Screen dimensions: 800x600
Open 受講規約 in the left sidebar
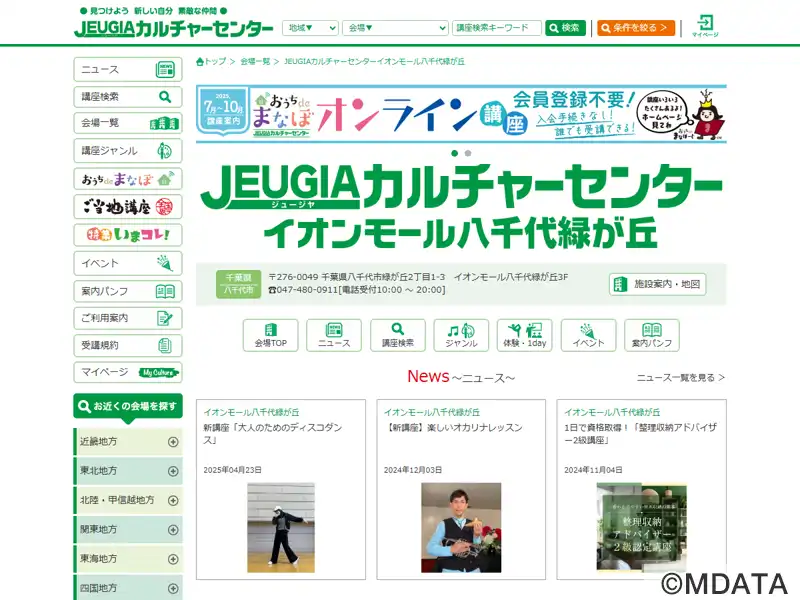coord(128,345)
